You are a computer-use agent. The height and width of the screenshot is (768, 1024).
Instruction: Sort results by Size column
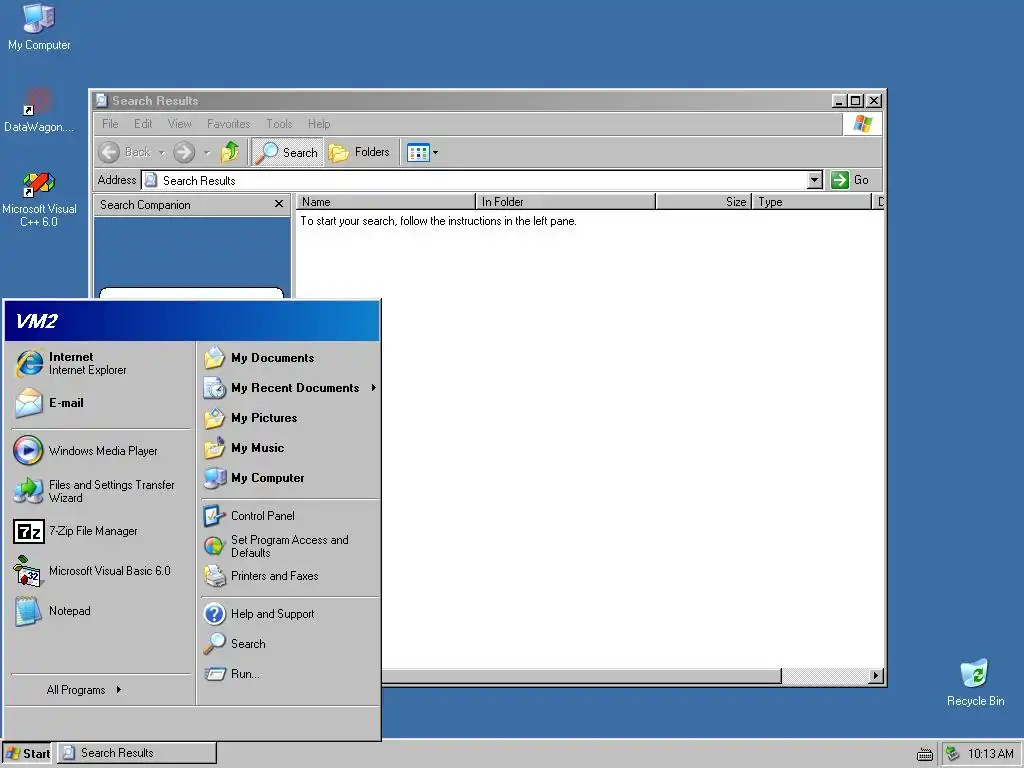[704, 202]
